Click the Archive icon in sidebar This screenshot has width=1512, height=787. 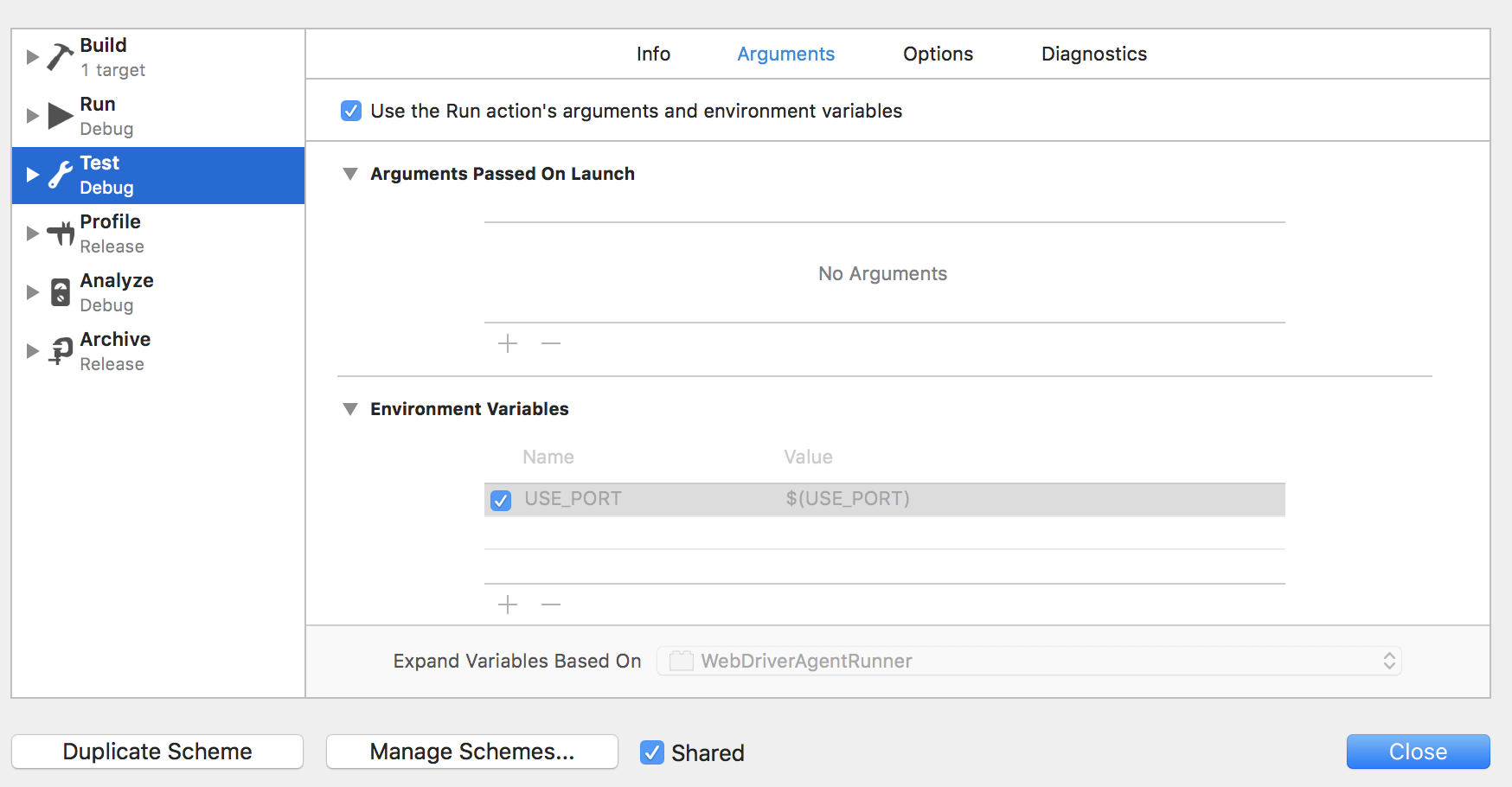click(x=61, y=351)
